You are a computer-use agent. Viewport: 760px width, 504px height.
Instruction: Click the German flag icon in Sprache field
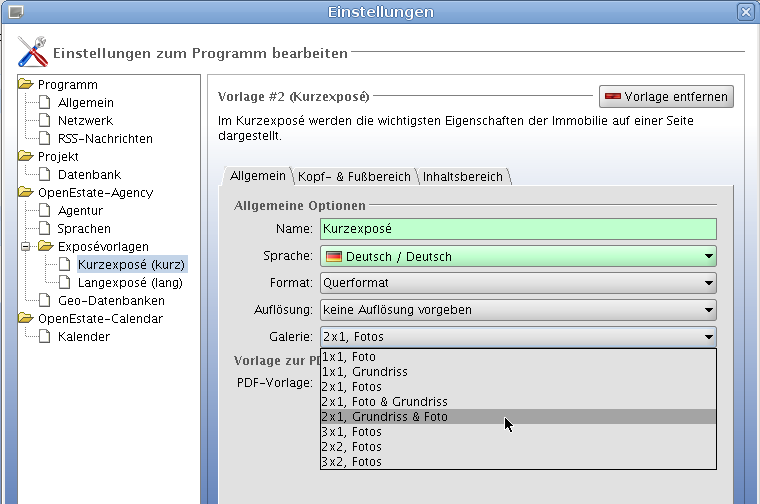click(333, 257)
